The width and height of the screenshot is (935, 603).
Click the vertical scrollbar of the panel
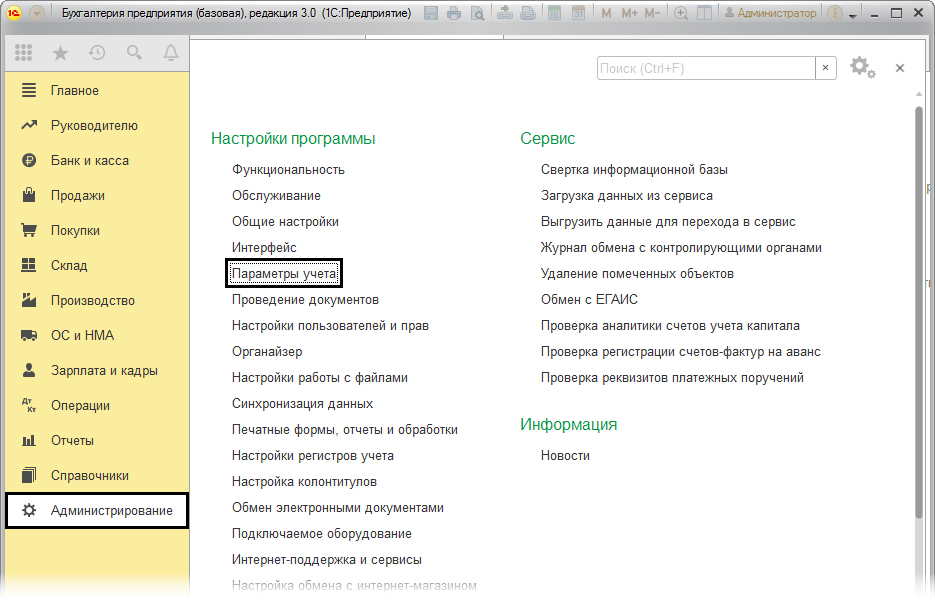click(x=919, y=313)
